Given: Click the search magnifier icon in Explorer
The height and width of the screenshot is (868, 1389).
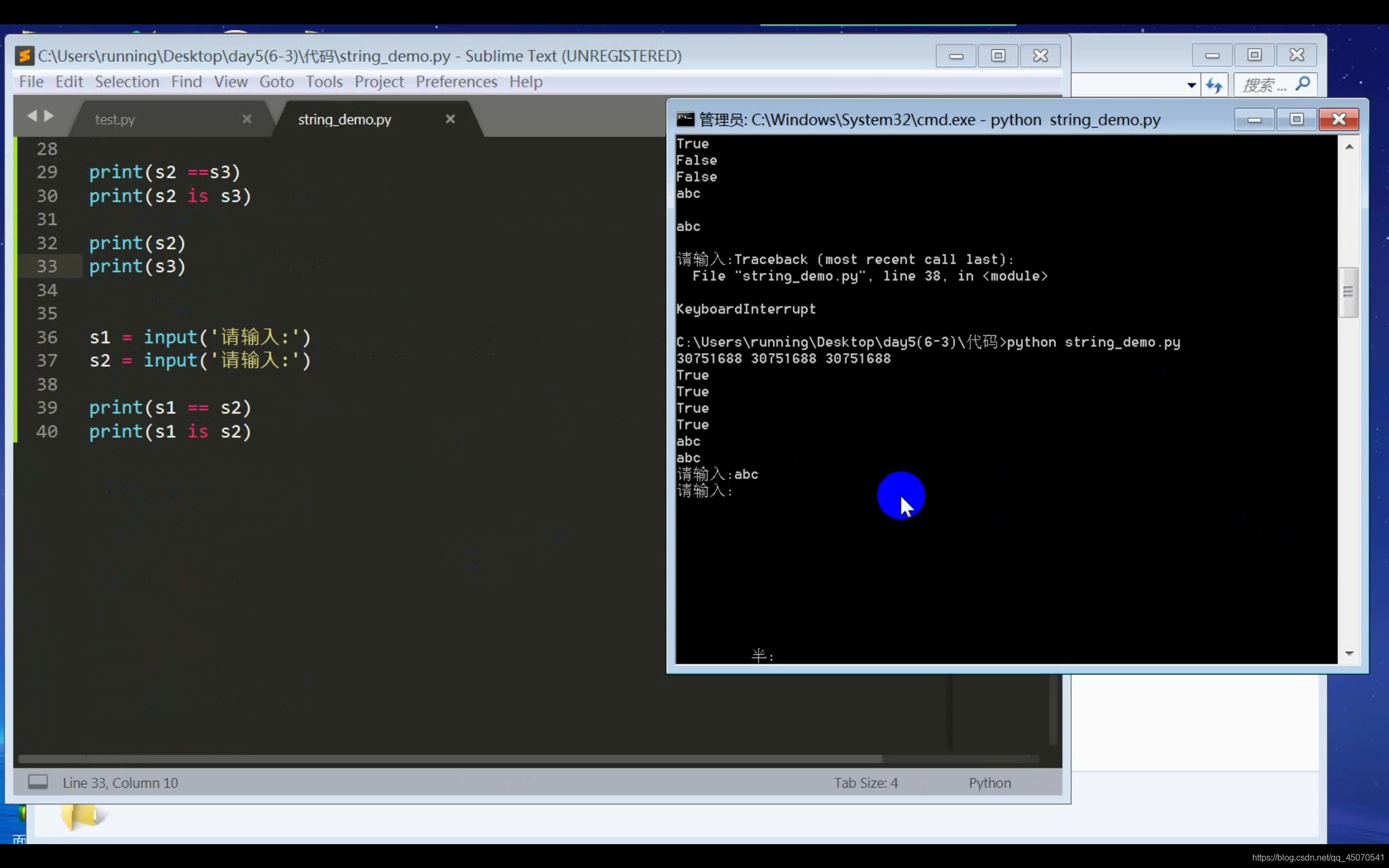Looking at the screenshot, I should click(1303, 84).
